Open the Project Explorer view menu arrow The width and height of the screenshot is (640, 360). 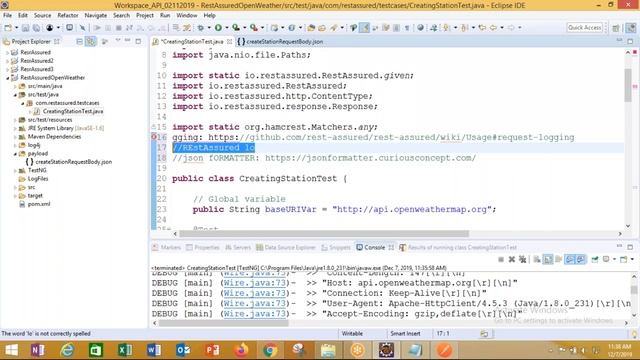[x=118, y=40]
